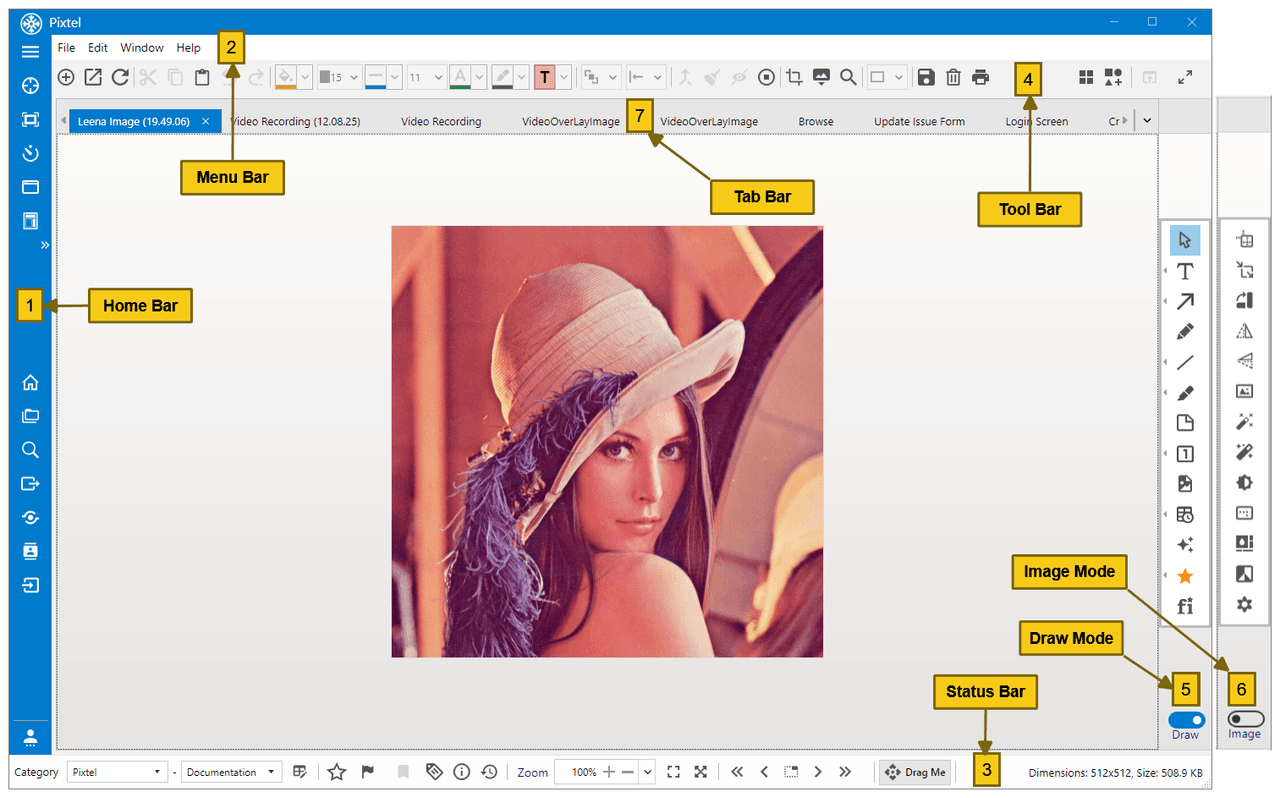Open the shape rectangle dropdown in toolbar
The width and height of the screenshot is (1280, 798).
coord(887,77)
